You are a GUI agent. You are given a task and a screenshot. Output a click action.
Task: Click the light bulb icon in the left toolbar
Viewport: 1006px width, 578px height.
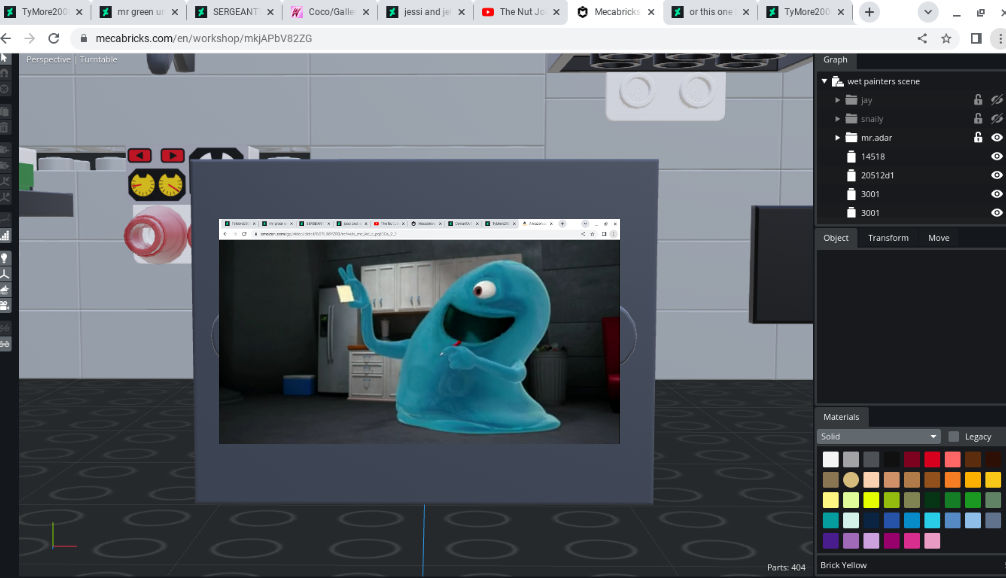[4, 258]
